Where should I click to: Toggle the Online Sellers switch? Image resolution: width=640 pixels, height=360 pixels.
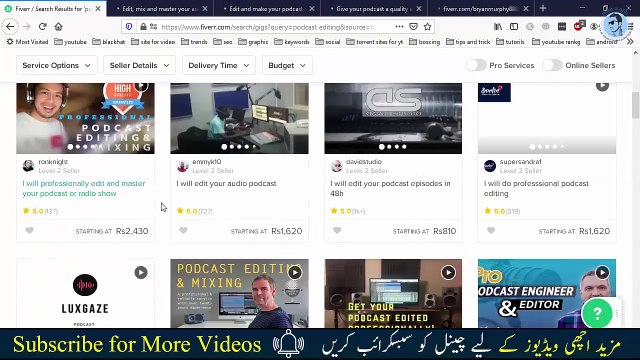pyautogui.click(x=552, y=65)
